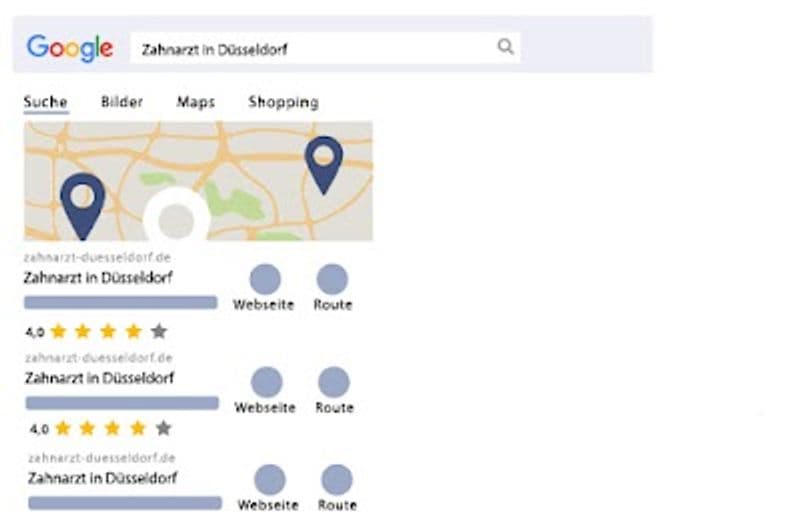
Task: Click the Route icon of first result
Action: click(x=332, y=279)
